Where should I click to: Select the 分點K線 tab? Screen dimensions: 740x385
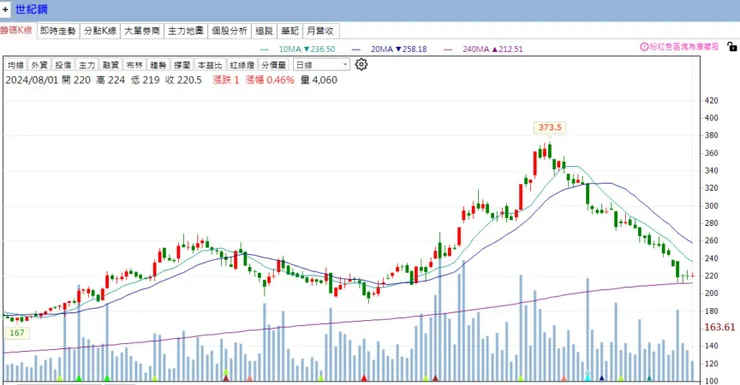[x=100, y=31]
